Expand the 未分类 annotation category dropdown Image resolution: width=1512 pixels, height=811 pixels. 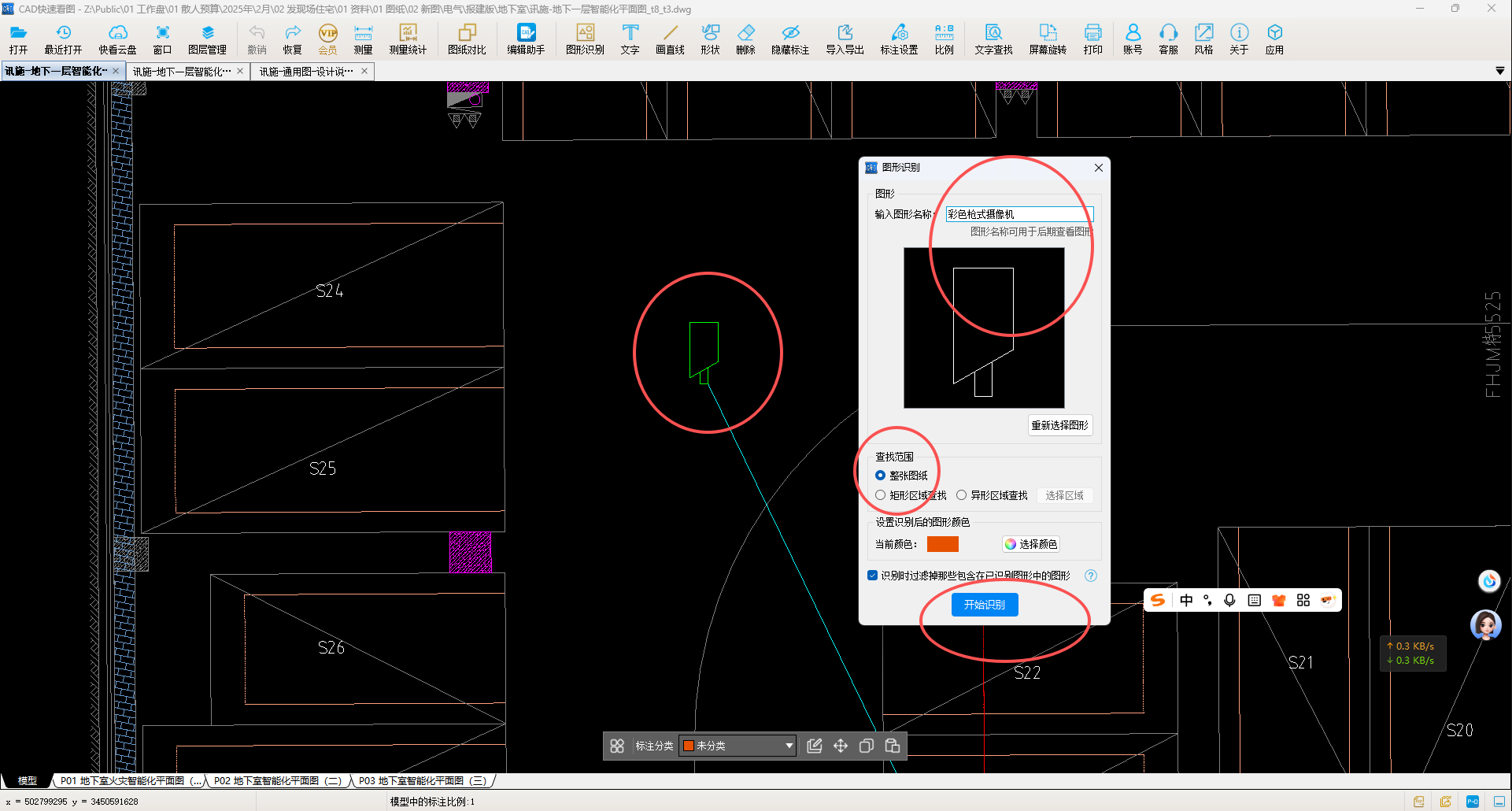tap(789, 746)
